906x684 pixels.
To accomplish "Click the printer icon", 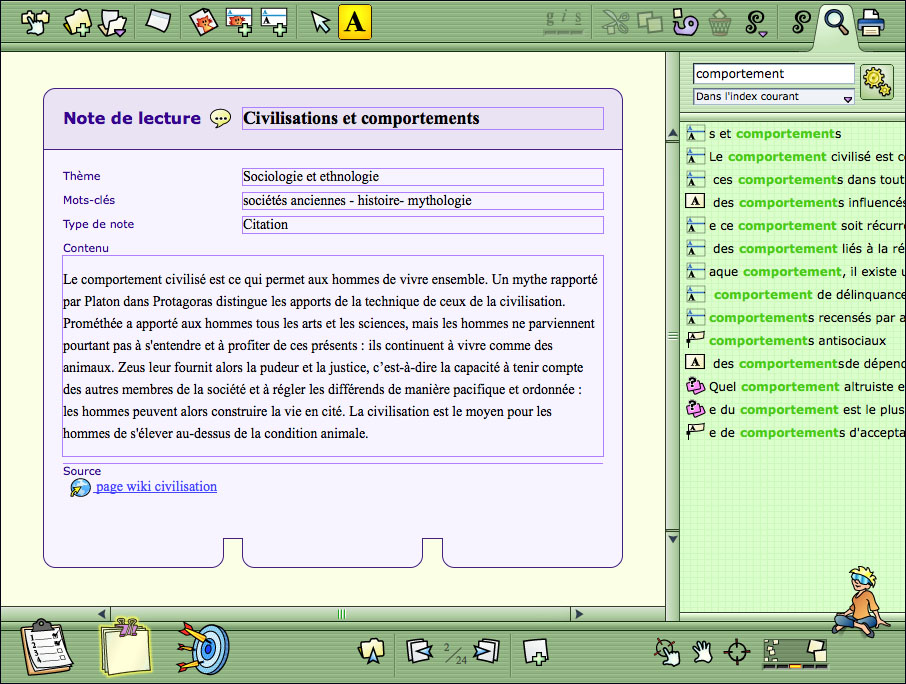I will pyautogui.click(x=871, y=23).
